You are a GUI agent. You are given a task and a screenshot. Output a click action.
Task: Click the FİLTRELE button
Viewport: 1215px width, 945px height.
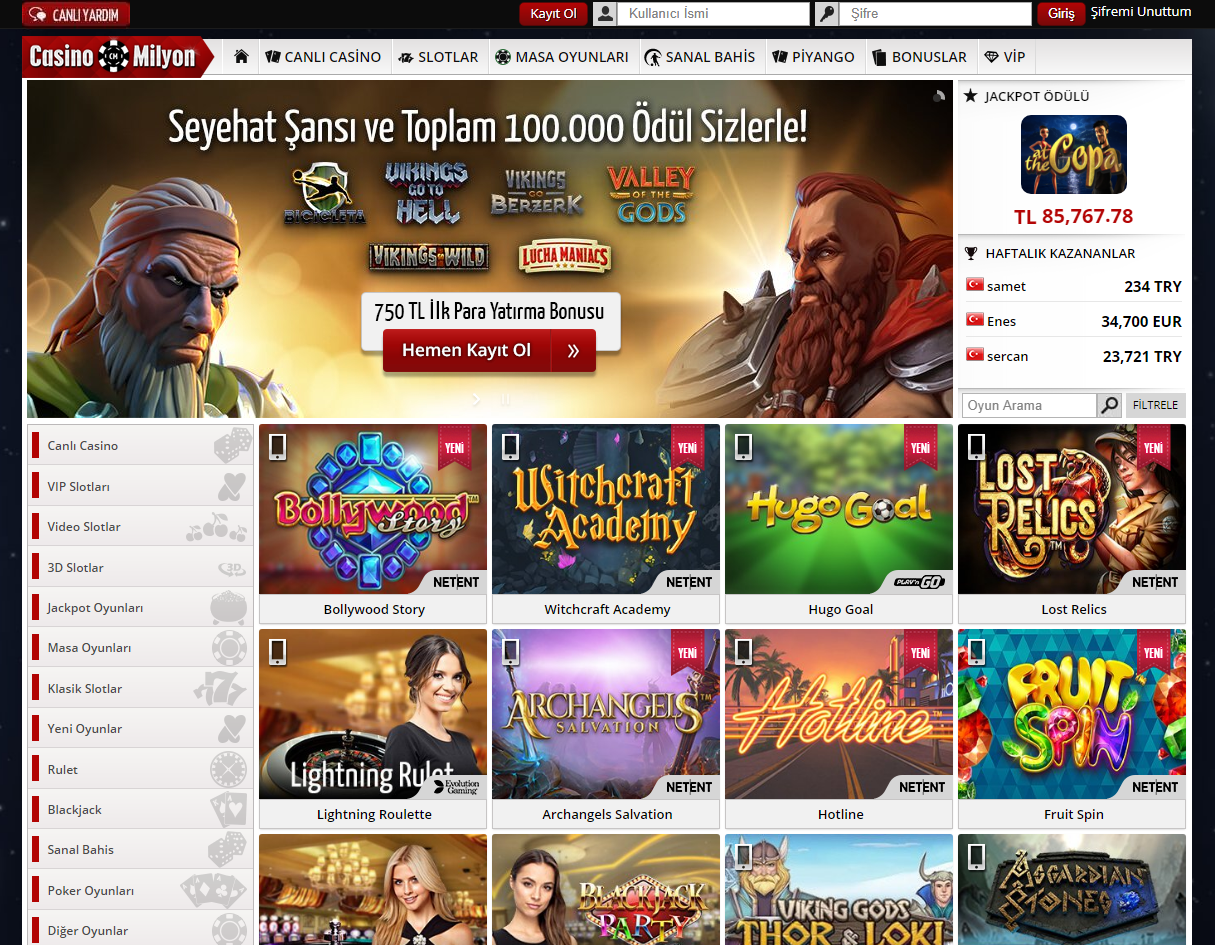[1156, 405]
